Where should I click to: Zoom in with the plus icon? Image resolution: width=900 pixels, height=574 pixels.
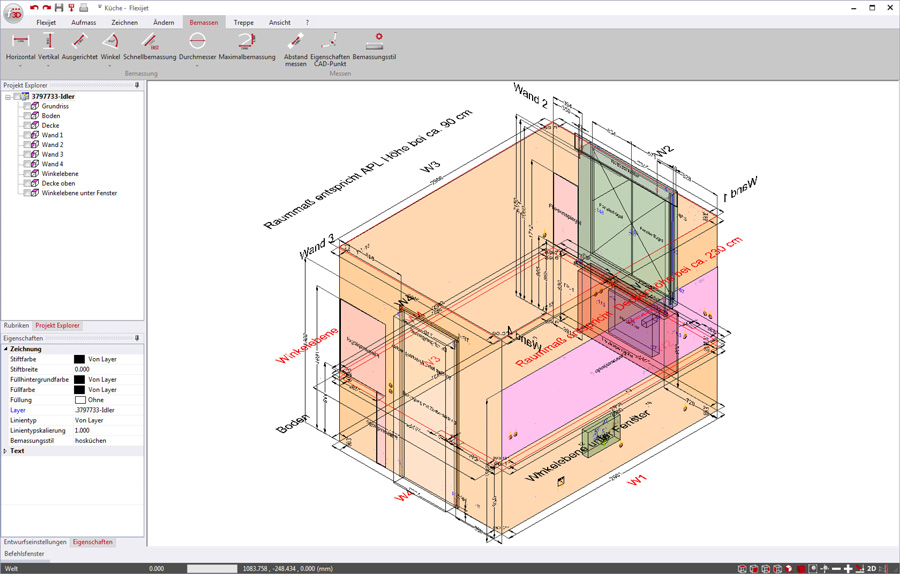coord(848,568)
